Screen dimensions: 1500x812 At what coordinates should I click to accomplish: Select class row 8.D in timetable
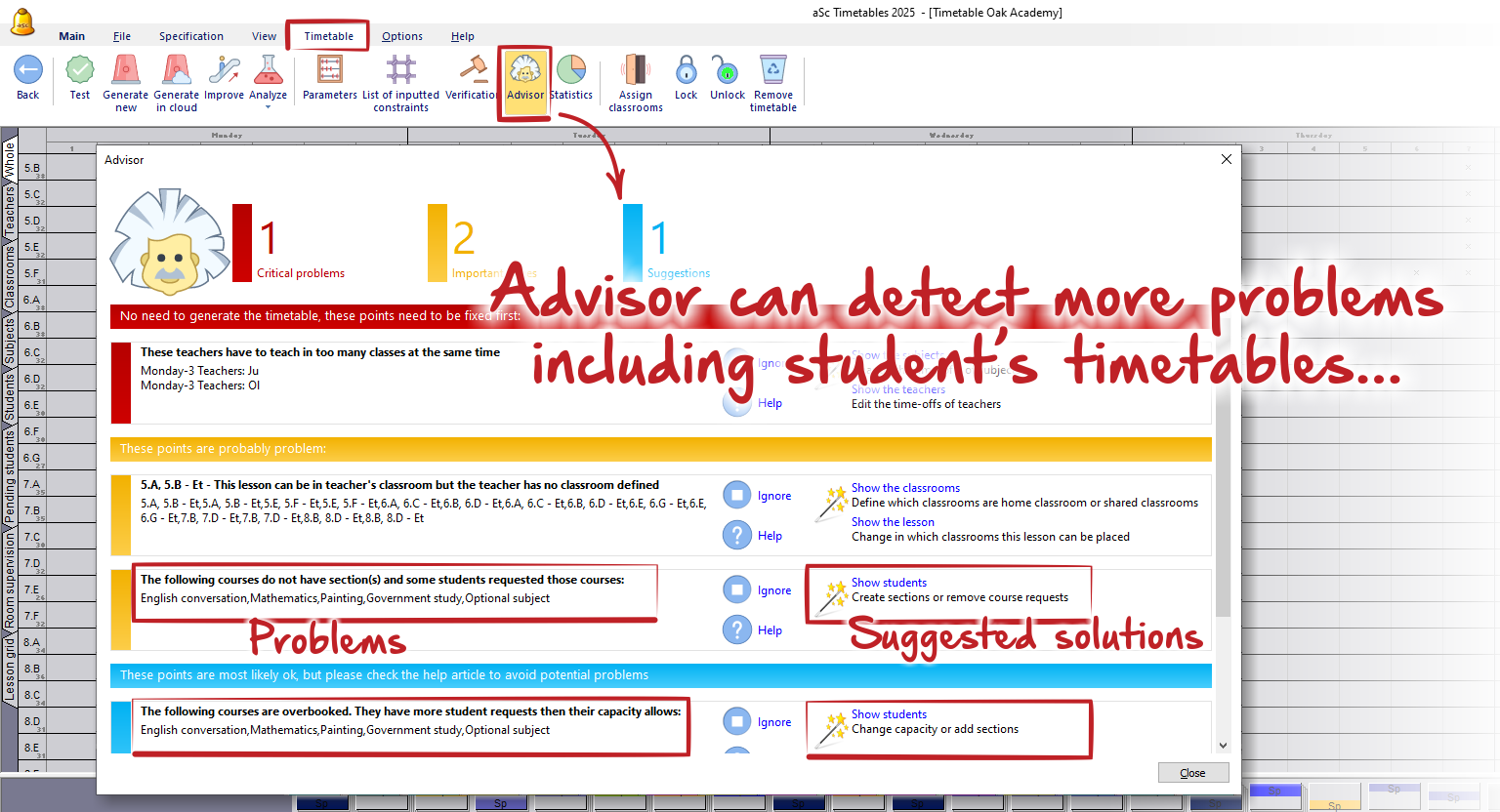32,721
